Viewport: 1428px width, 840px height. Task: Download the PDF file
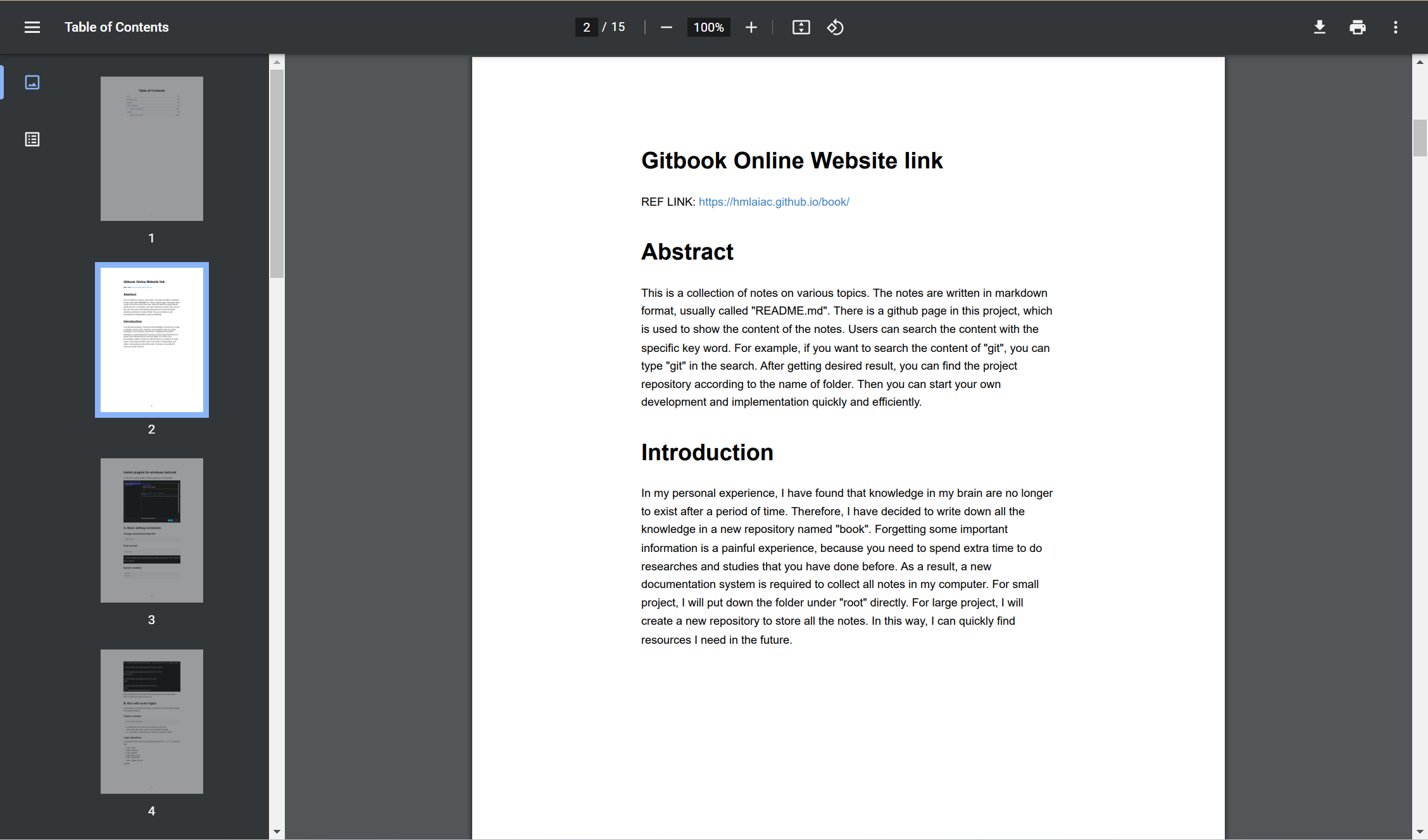[x=1320, y=27]
